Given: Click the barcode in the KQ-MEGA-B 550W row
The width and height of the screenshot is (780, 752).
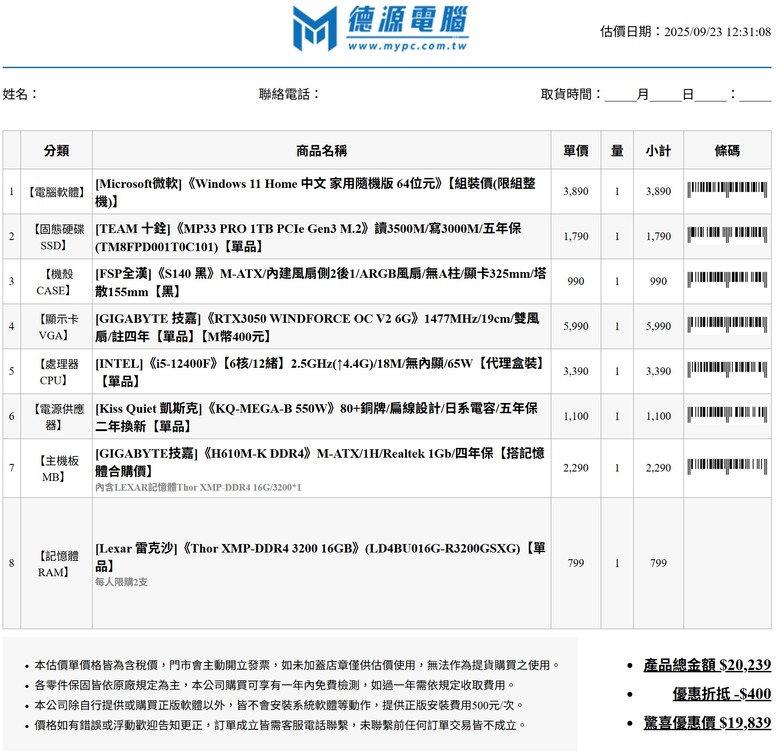Looking at the screenshot, I should [x=727, y=415].
